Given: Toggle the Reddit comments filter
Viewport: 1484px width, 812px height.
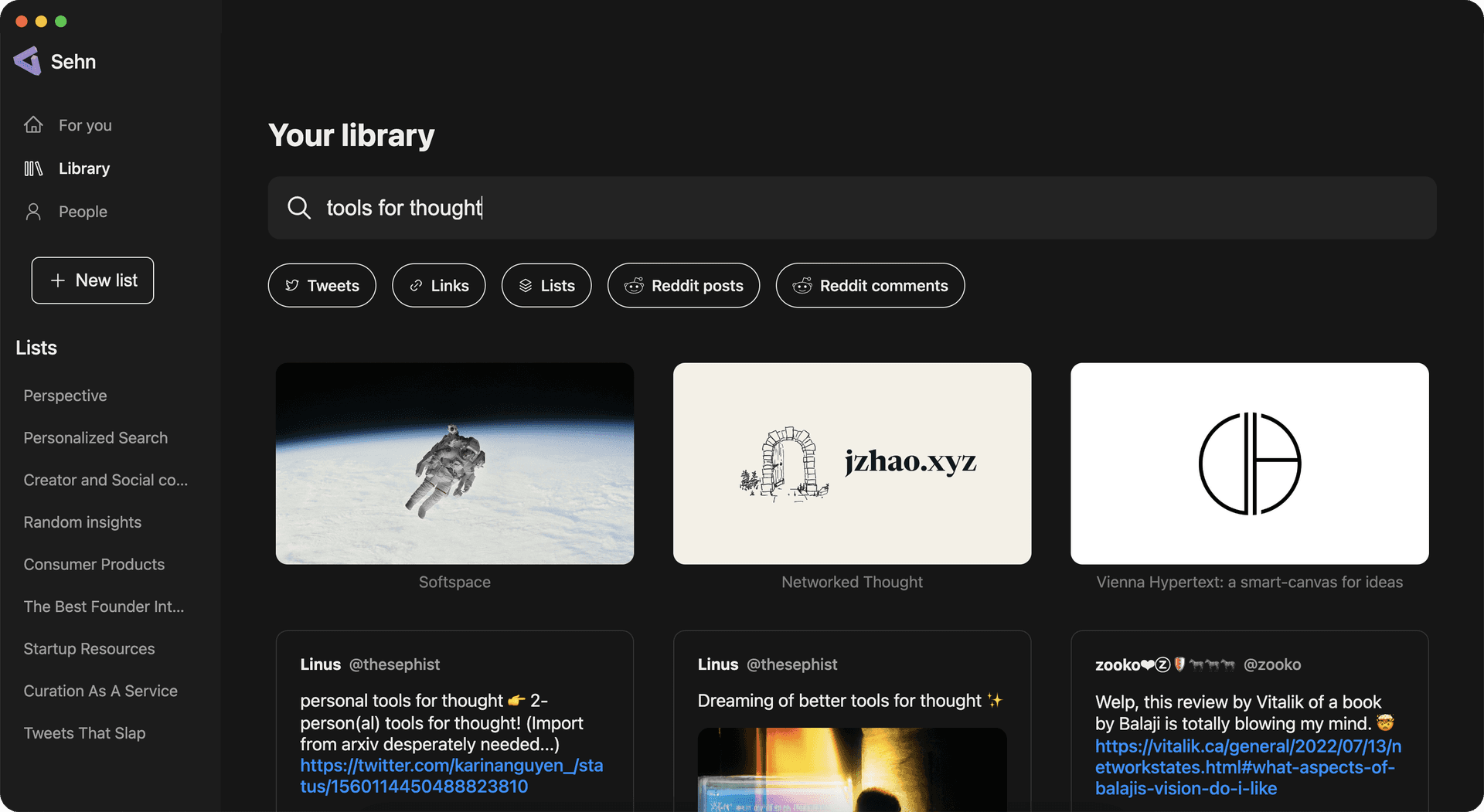Looking at the screenshot, I should click(x=870, y=286).
